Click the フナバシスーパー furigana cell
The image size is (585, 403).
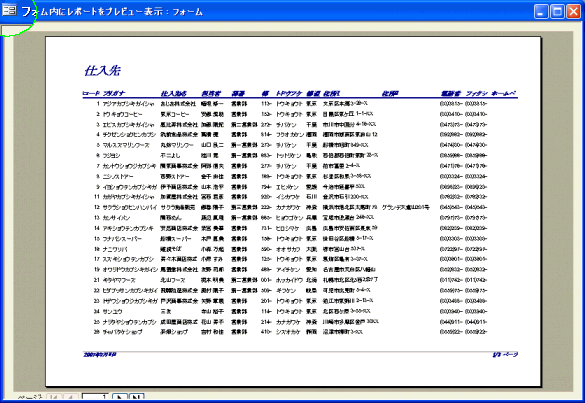[121, 239]
